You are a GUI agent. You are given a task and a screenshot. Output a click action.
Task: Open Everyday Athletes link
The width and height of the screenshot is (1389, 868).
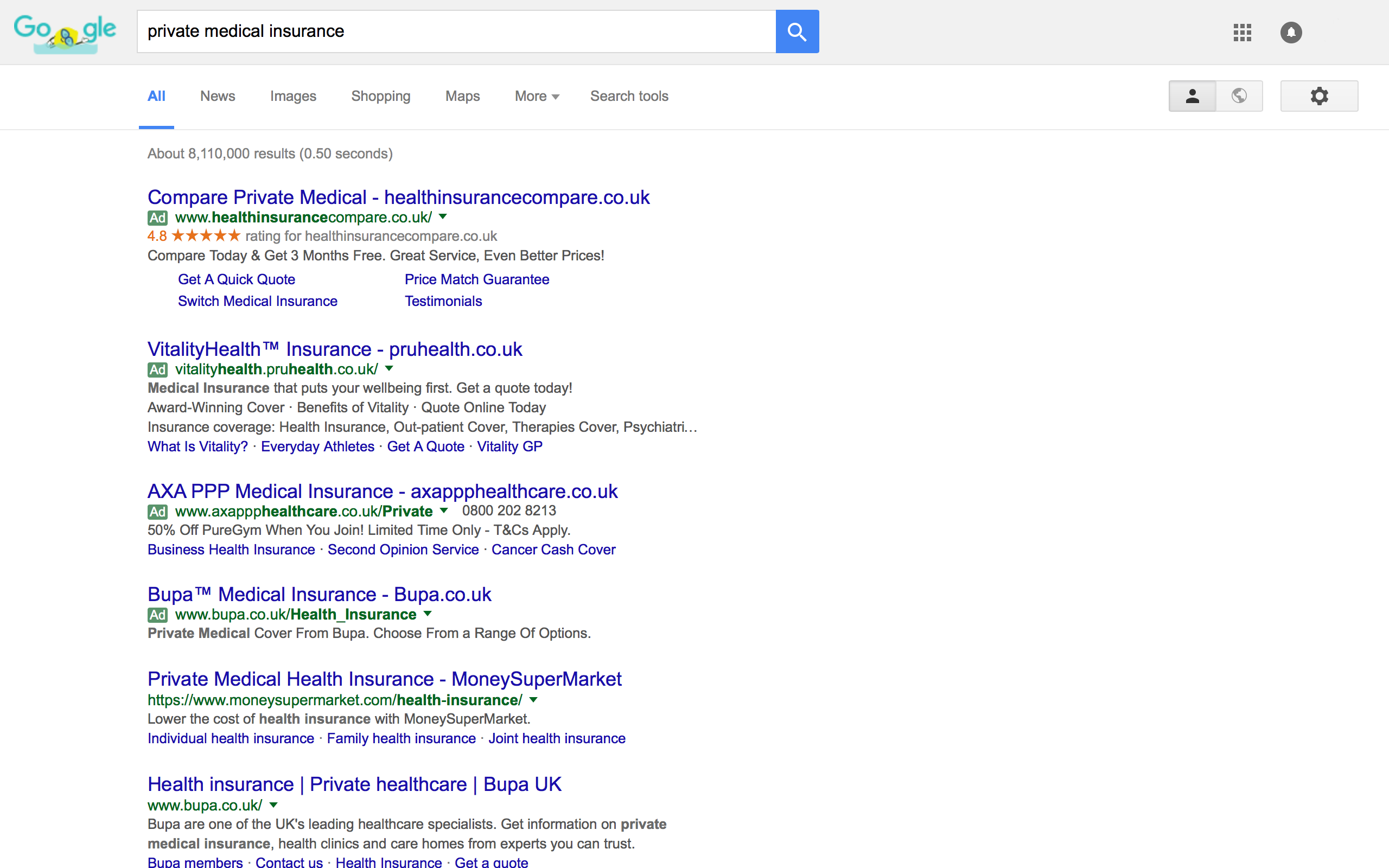pyautogui.click(x=317, y=446)
